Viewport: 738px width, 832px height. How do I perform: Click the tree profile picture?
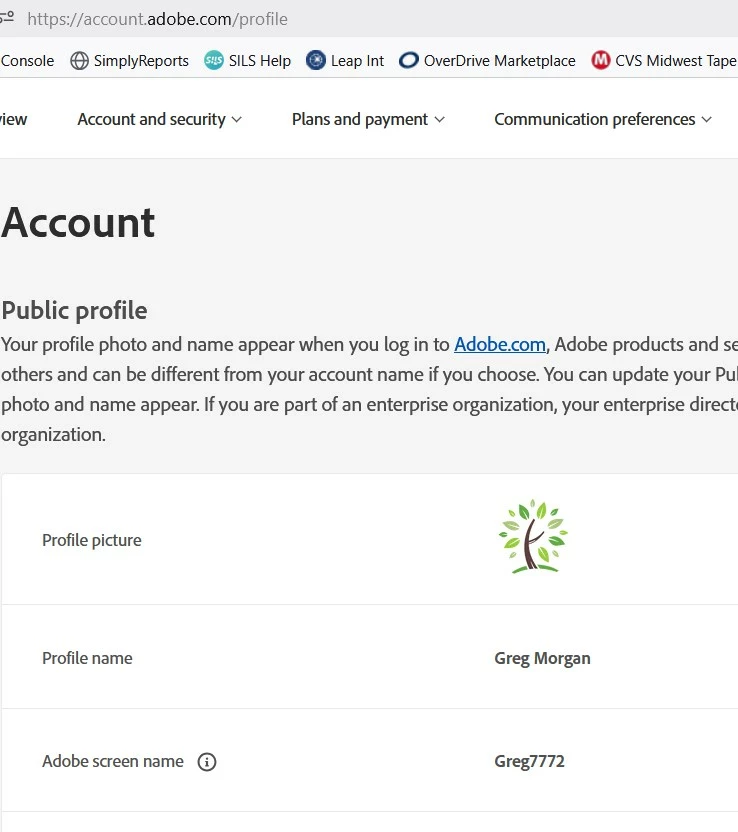pos(533,536)
